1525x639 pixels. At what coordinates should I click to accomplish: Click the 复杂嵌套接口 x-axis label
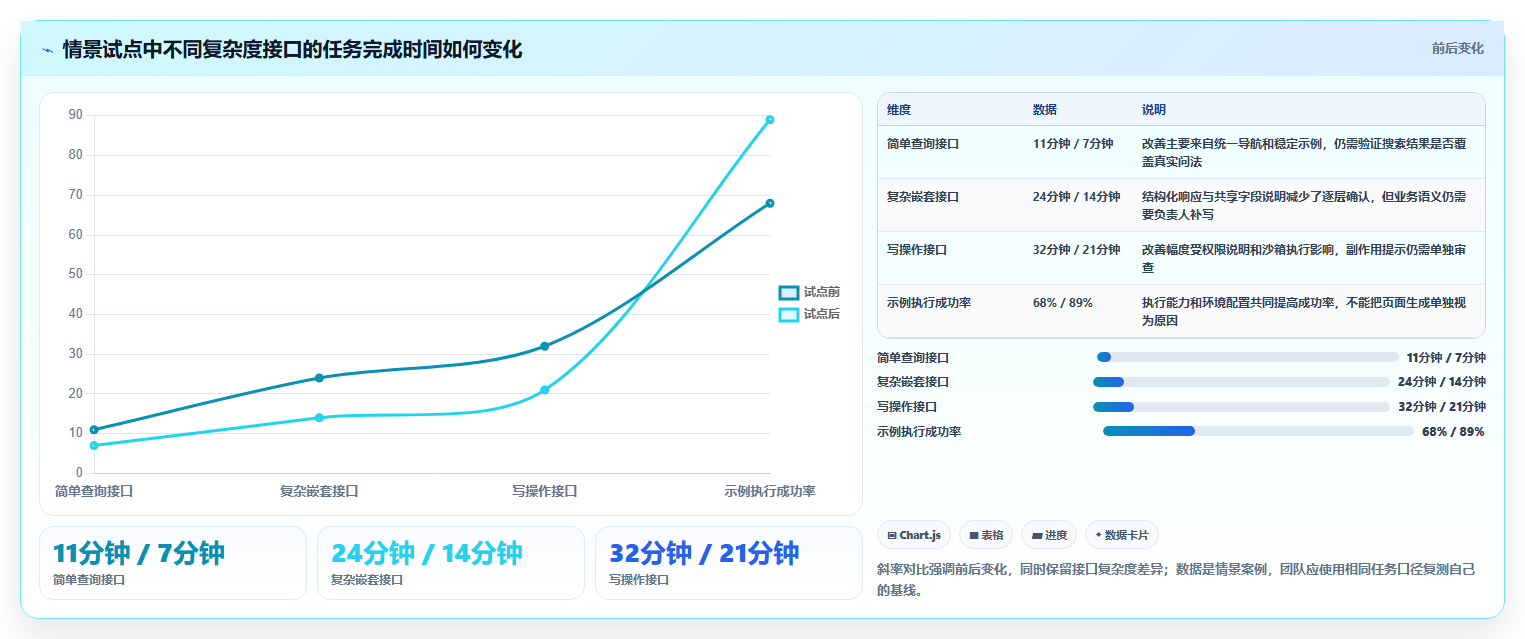pos(319,491)
